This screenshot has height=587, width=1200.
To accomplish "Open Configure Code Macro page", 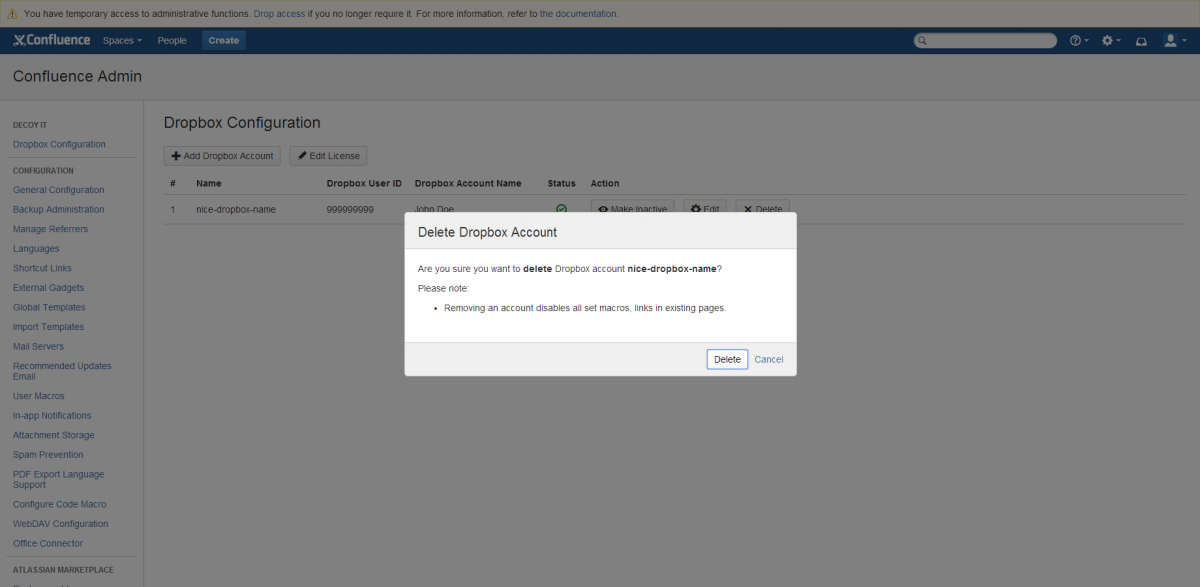I will pyautogui.click(x=60, y=505).
